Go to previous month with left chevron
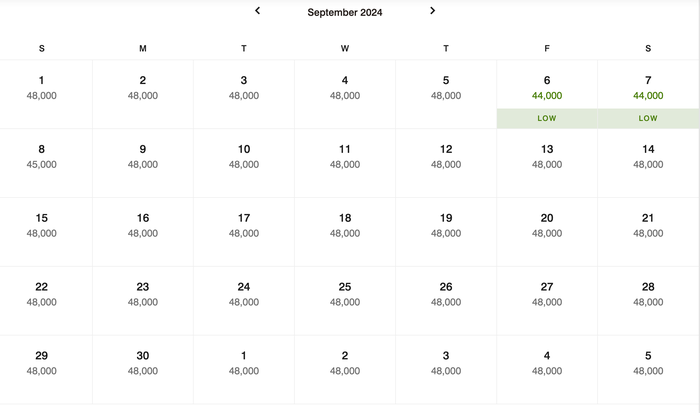This screenshot has height=413, width=700. pos(257,11)
